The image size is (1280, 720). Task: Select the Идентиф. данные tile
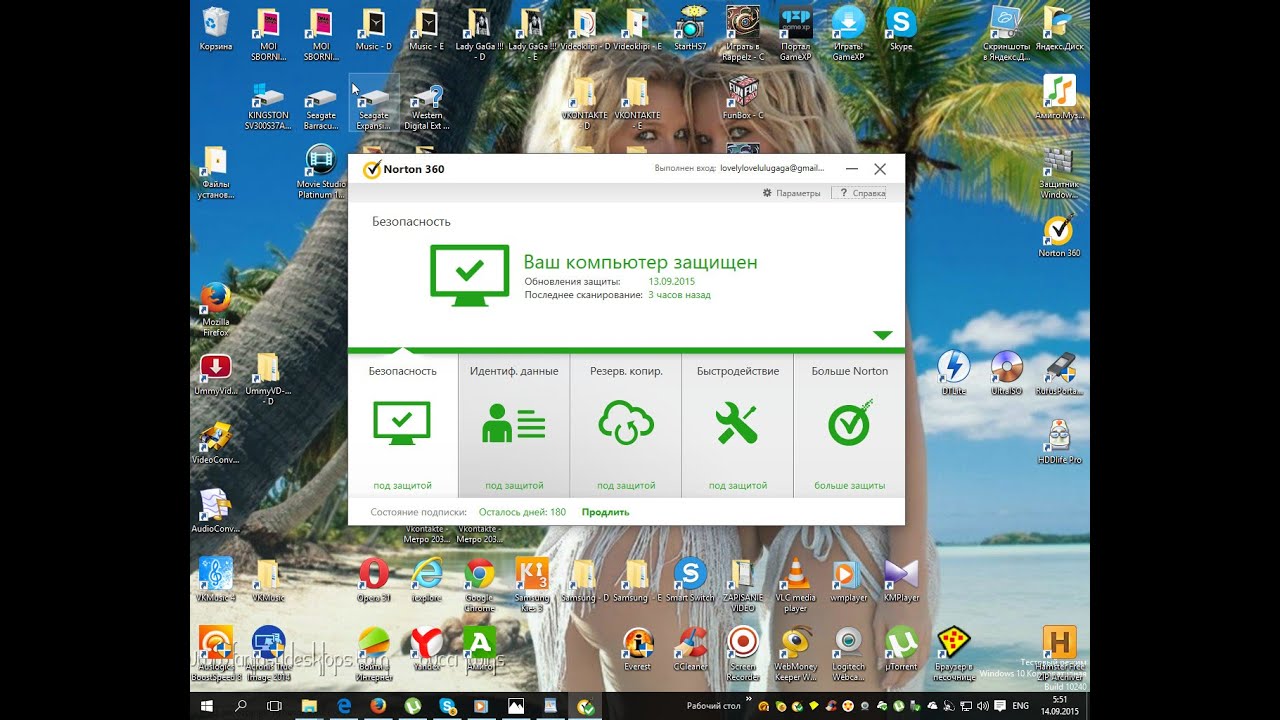514,425
